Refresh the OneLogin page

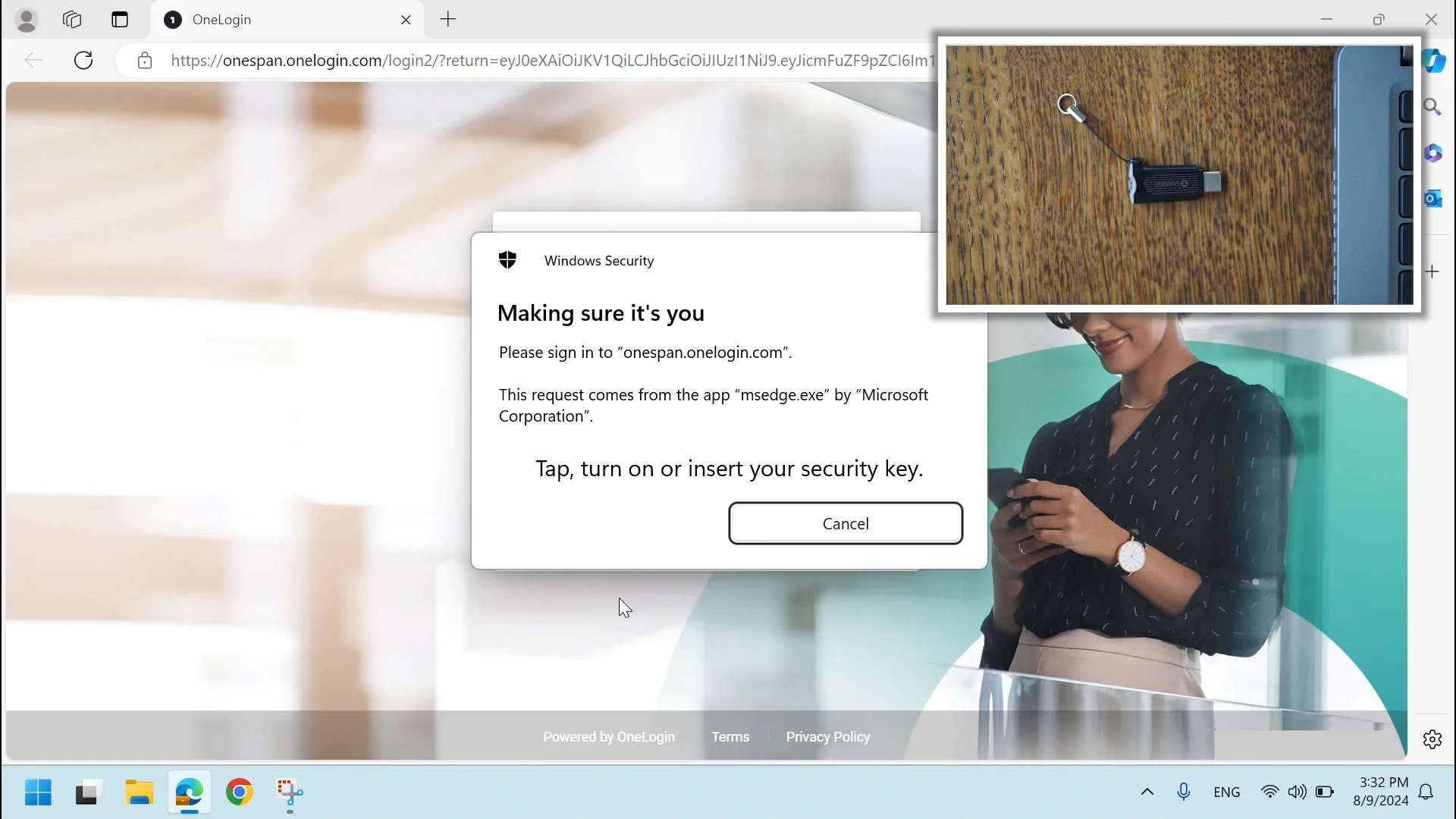coord(83,61)
